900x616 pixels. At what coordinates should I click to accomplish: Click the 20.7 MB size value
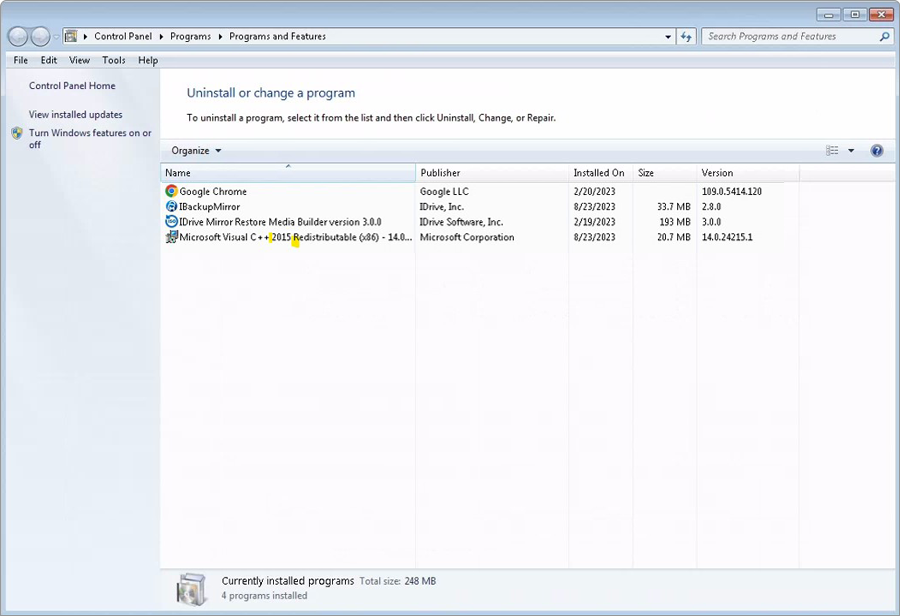click(674, 237)
